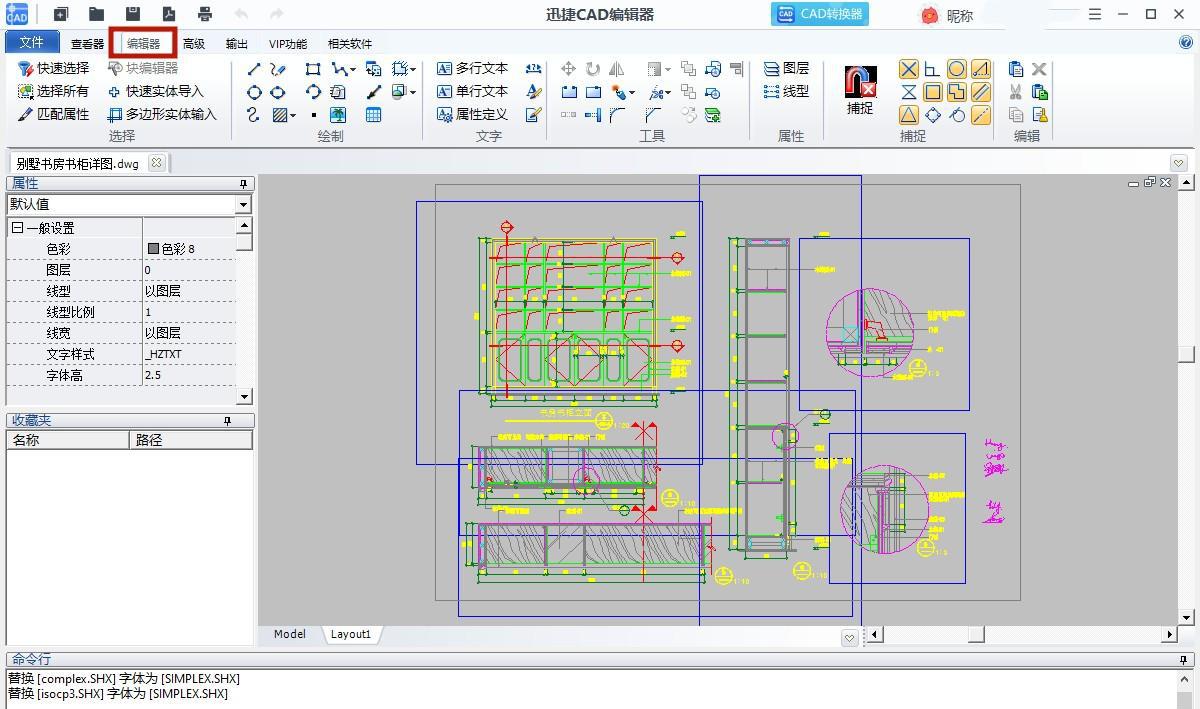Click the text style 'A' pencil icon
Viewport: 1200px width, 709px height.
tap(533, 92)
